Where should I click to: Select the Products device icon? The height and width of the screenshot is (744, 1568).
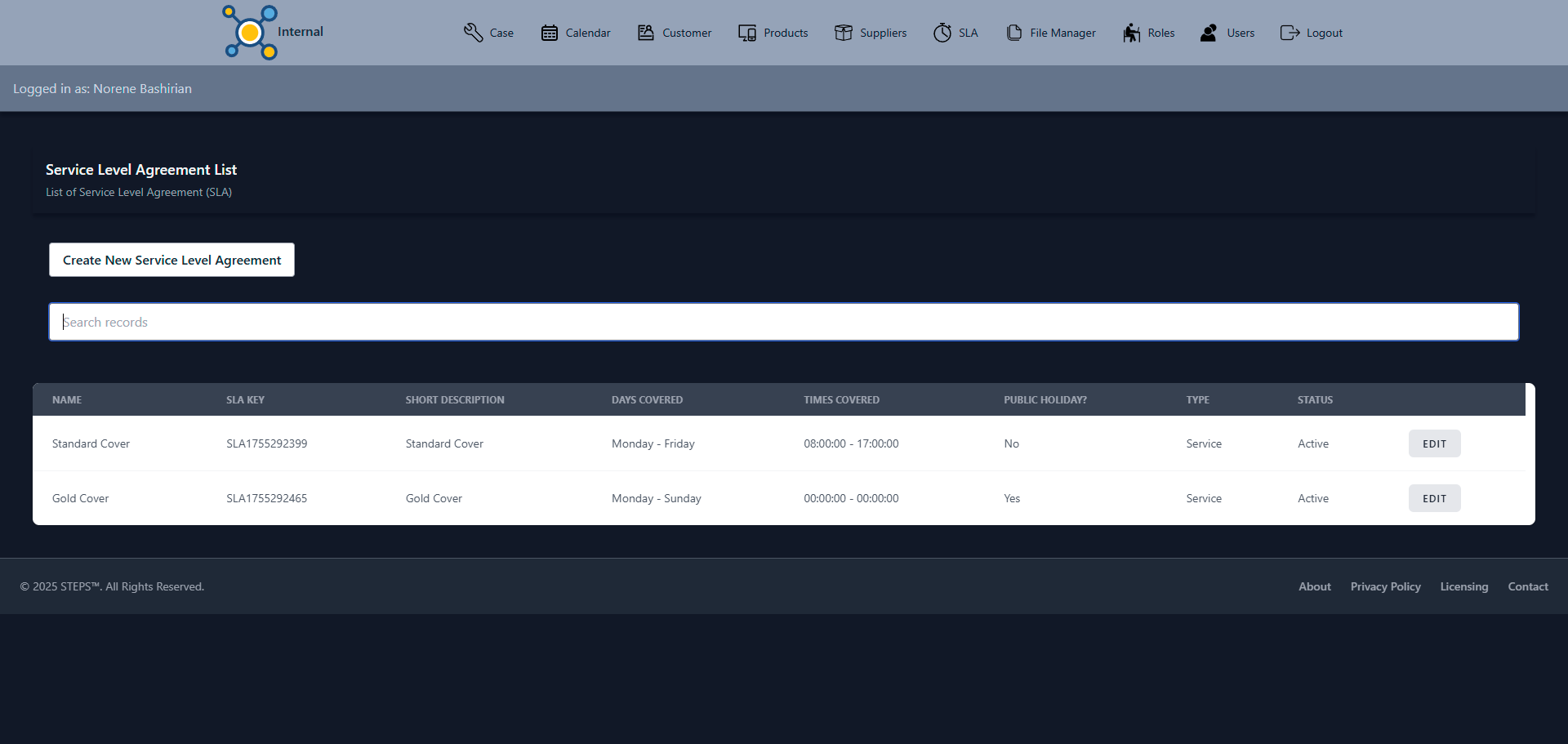[747, 33]
